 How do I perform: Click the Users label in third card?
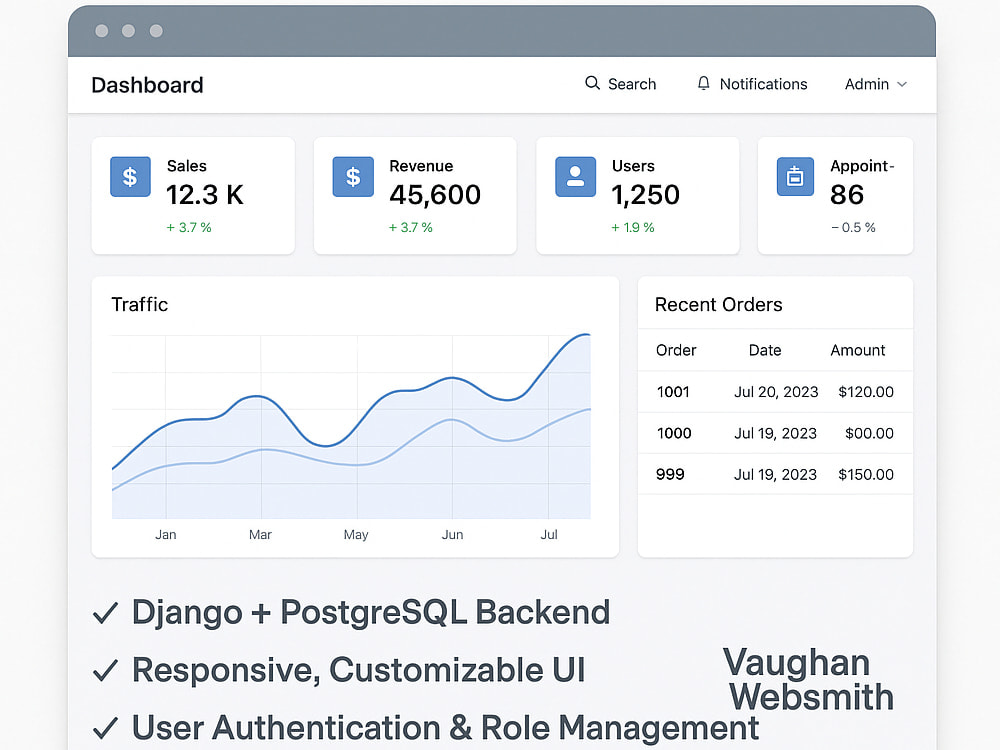(633, 166)
